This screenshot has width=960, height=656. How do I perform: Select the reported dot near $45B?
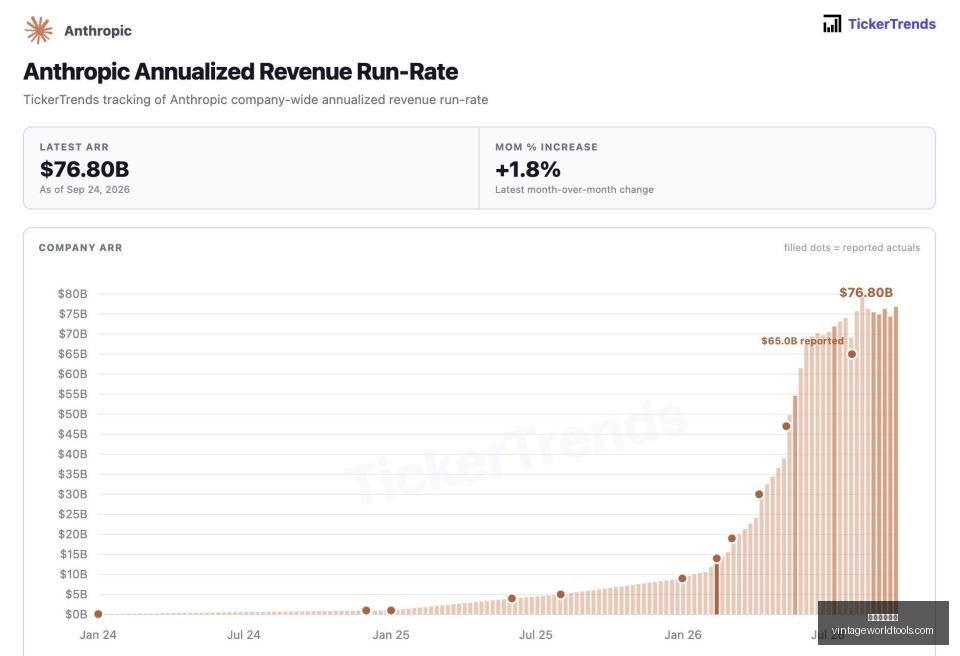[786, 426]
